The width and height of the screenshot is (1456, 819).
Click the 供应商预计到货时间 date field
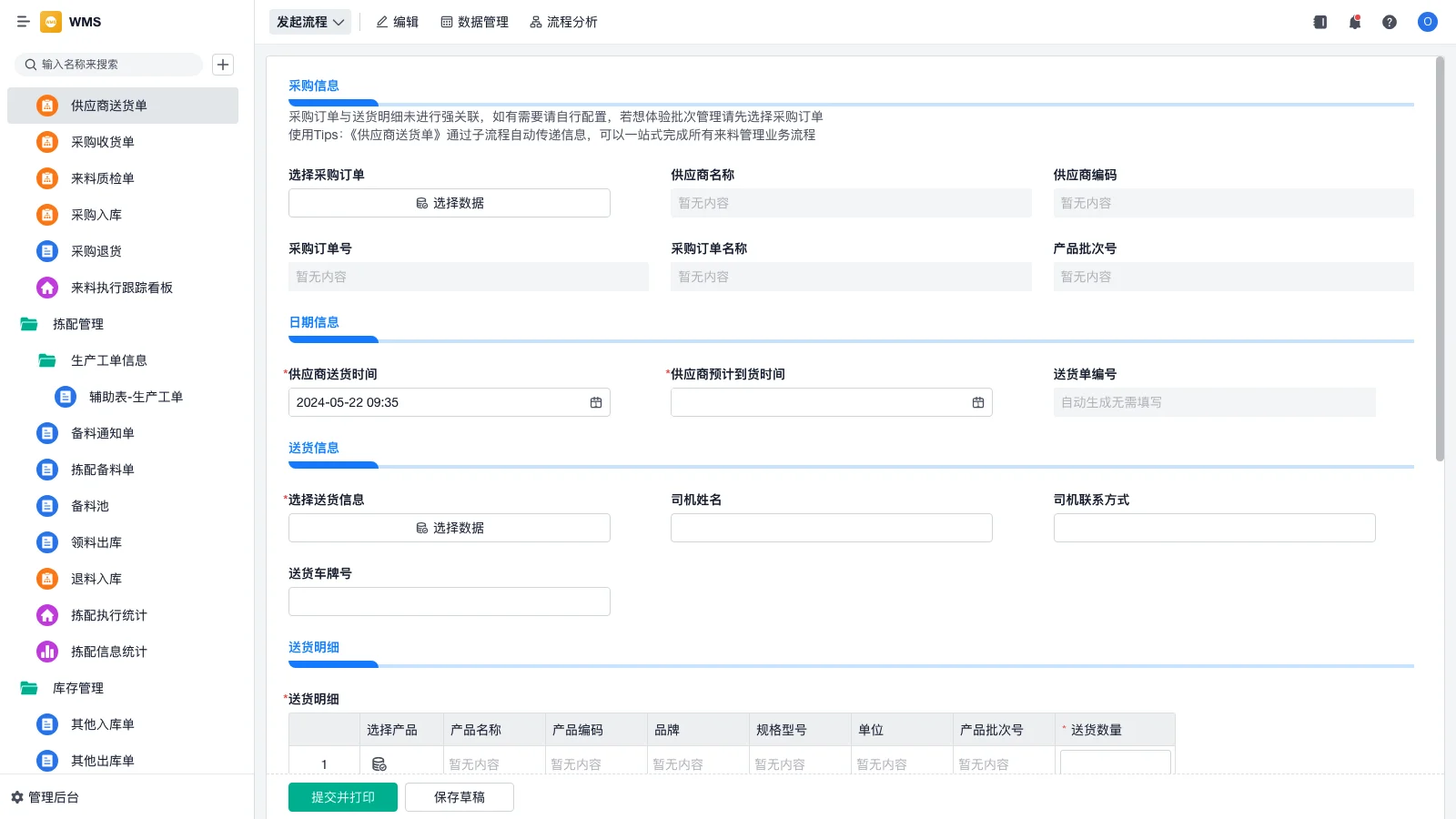tap(832, 402)
